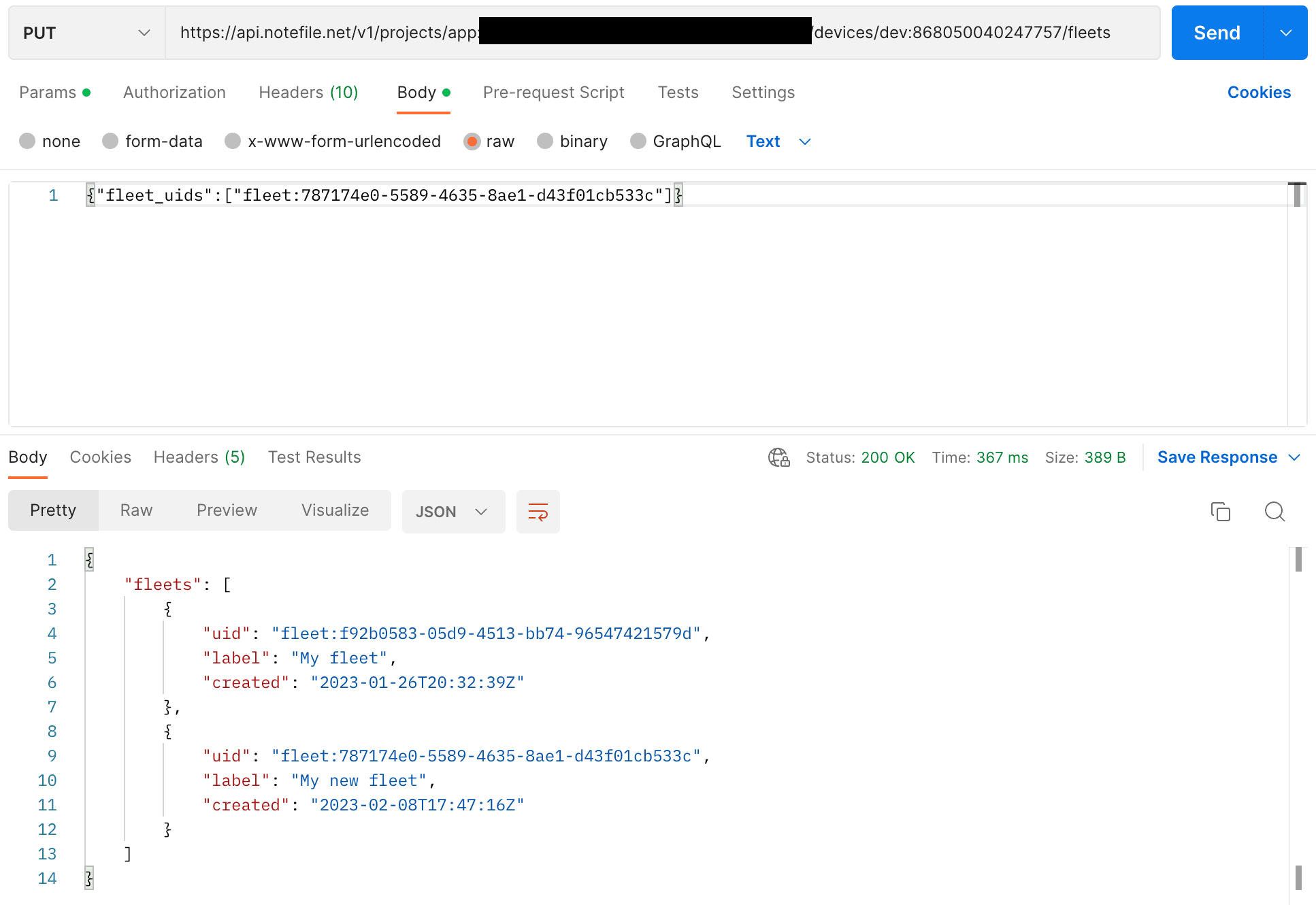
Task: Click Save Response
Action: 1217,457
